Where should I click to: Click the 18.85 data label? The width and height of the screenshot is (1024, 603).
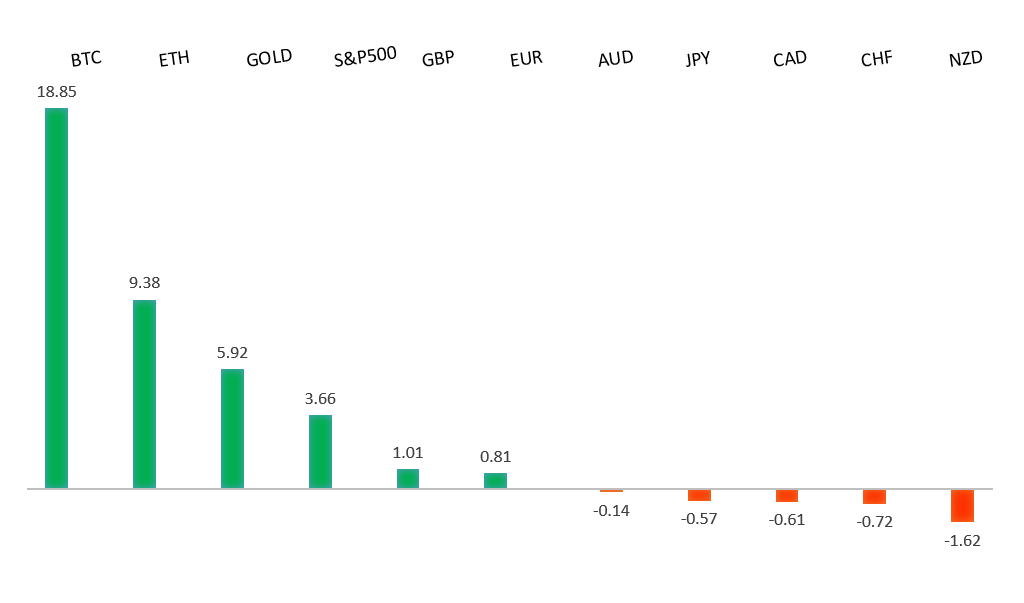coord(57,91)
